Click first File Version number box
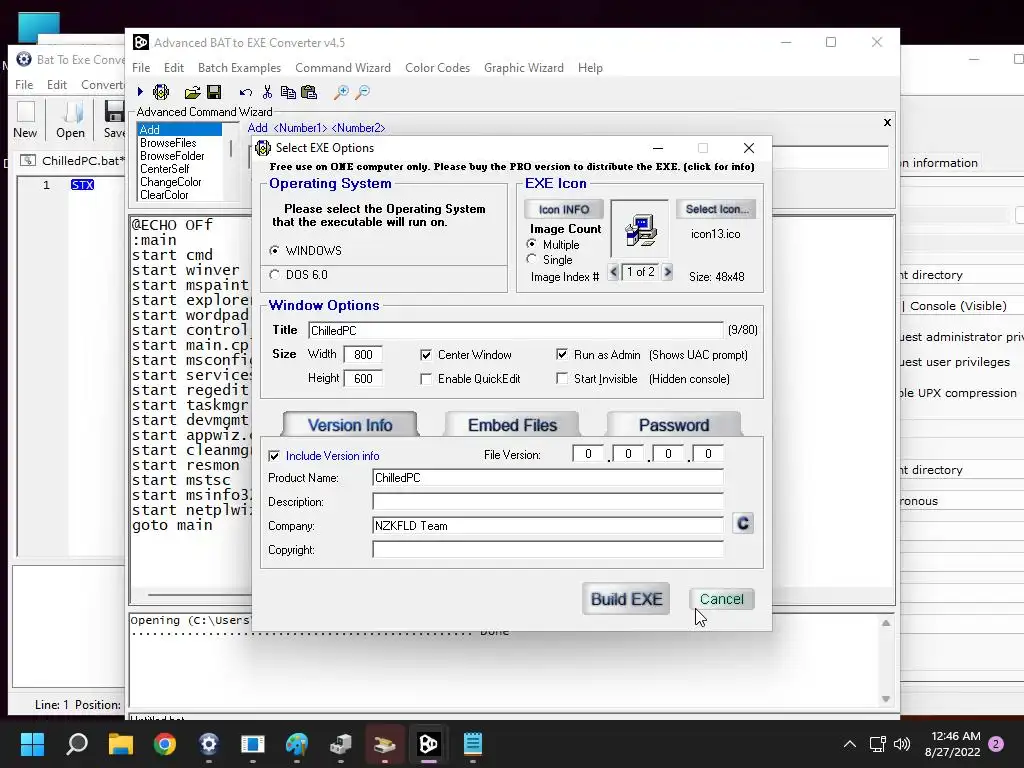 pyautogui.click(x=588, y=454)
